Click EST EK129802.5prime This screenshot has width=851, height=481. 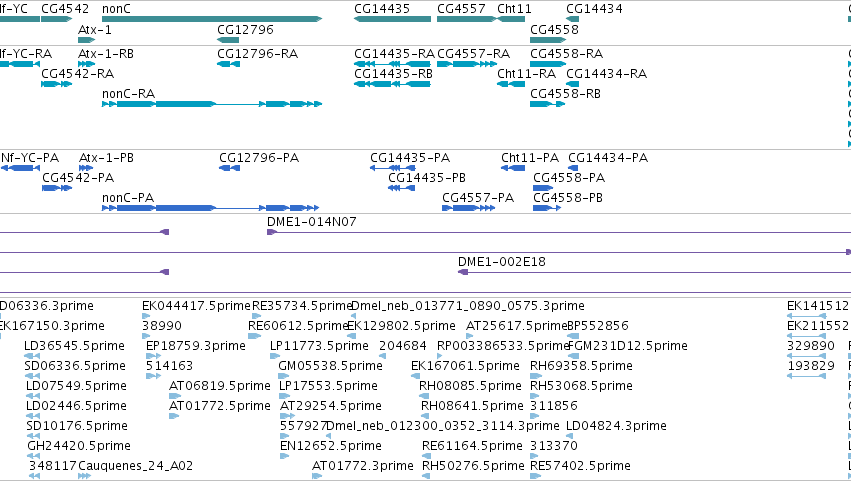point(401,326)
